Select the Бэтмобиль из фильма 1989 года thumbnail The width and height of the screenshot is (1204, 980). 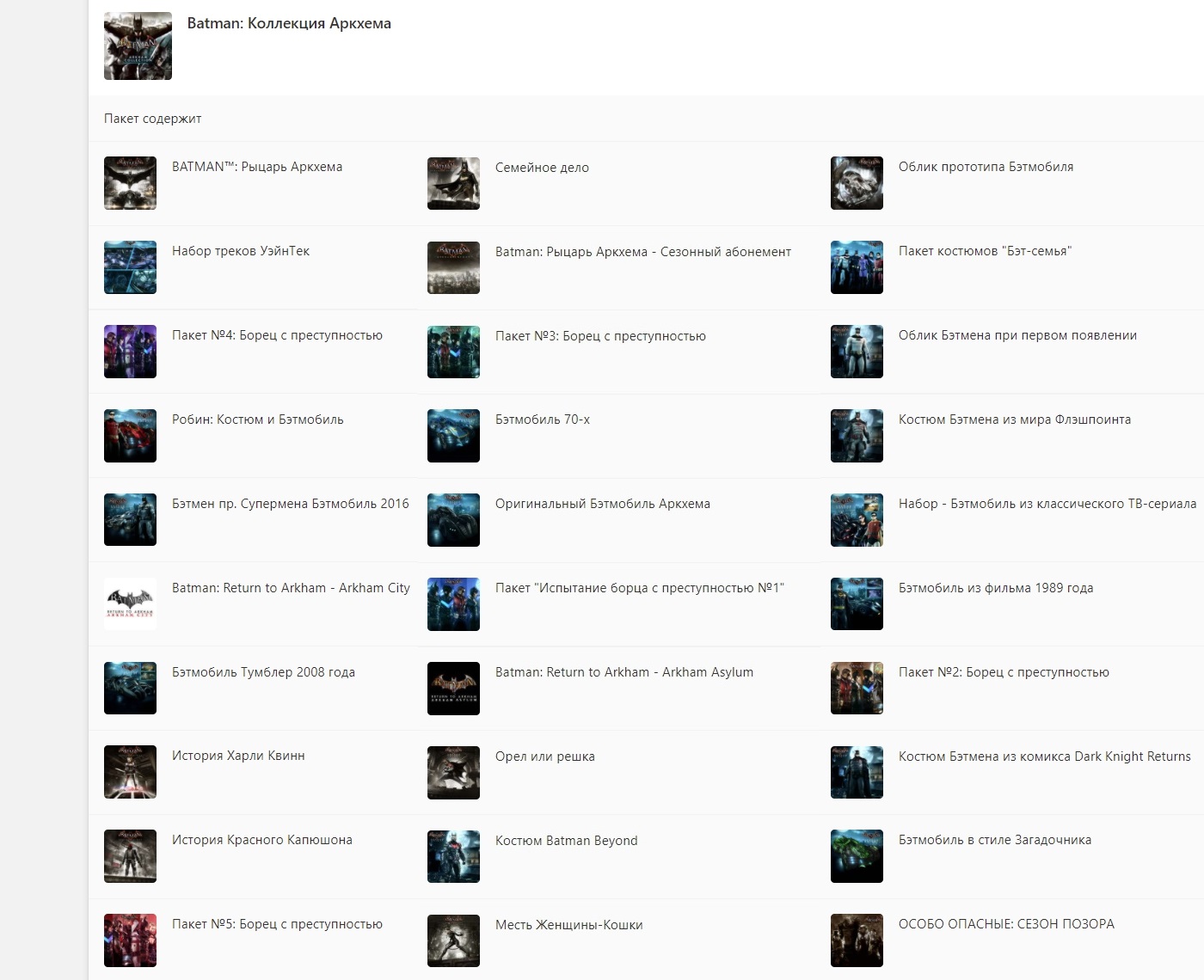tap(857, 604)
